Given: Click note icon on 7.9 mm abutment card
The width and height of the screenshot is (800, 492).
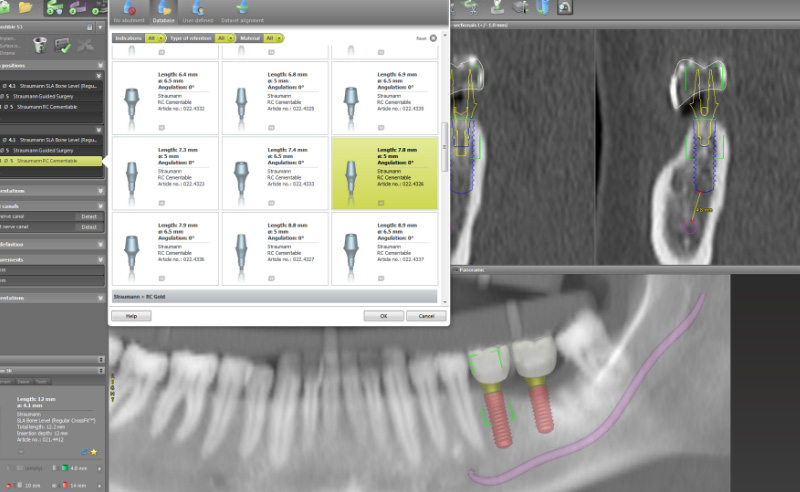Looking at the screenshot, I should point(162,279).
